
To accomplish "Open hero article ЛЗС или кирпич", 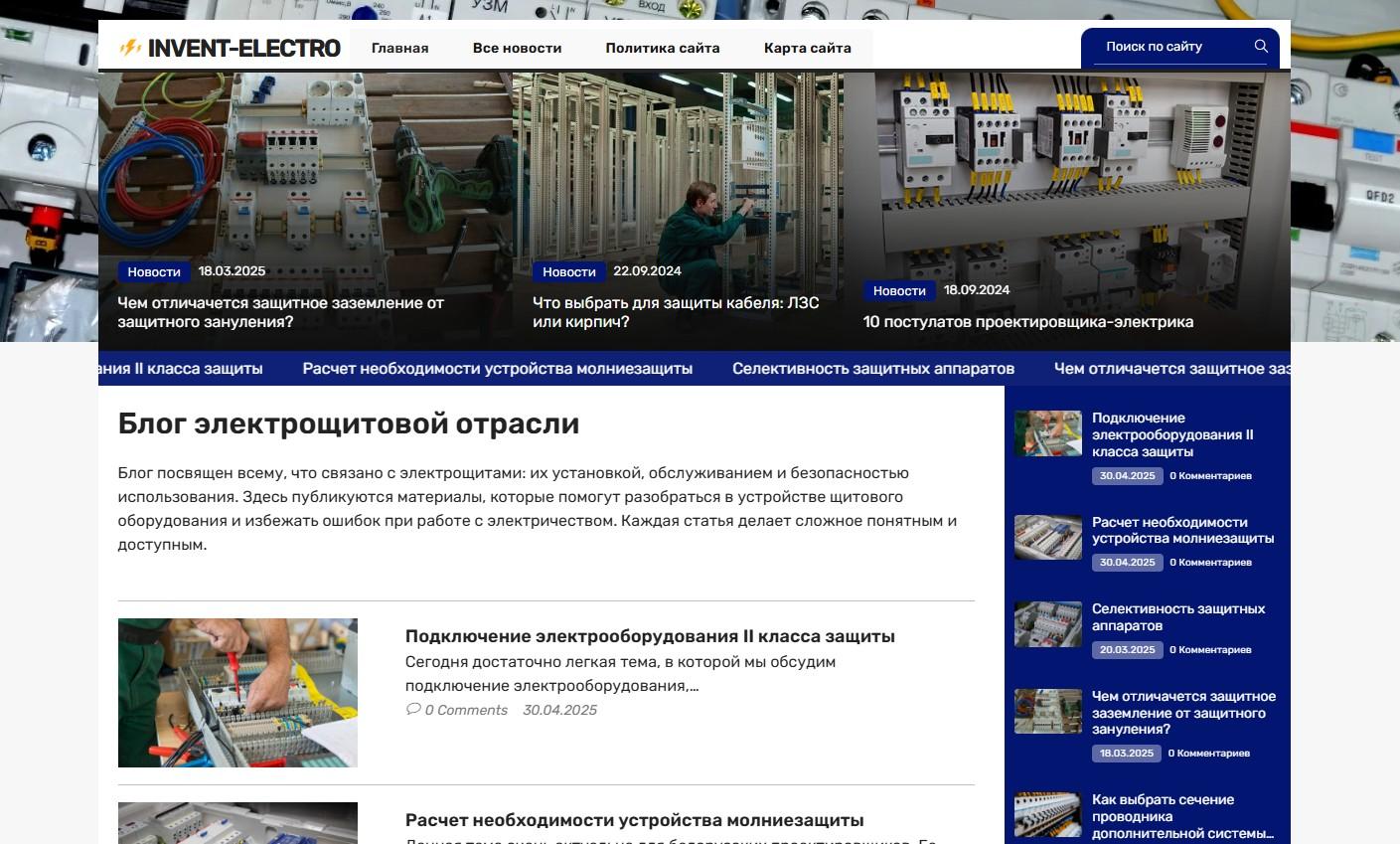I will pyautogui.click(x=676, y=312).
